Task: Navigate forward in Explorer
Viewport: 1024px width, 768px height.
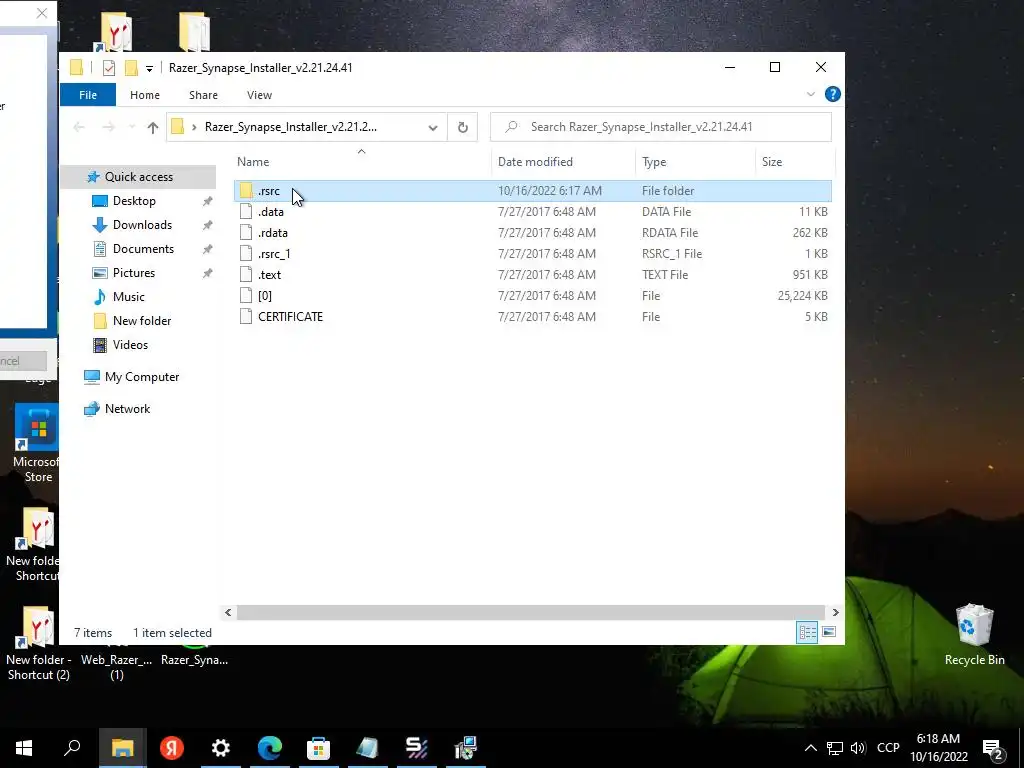Action: click(x=108, y=127)
